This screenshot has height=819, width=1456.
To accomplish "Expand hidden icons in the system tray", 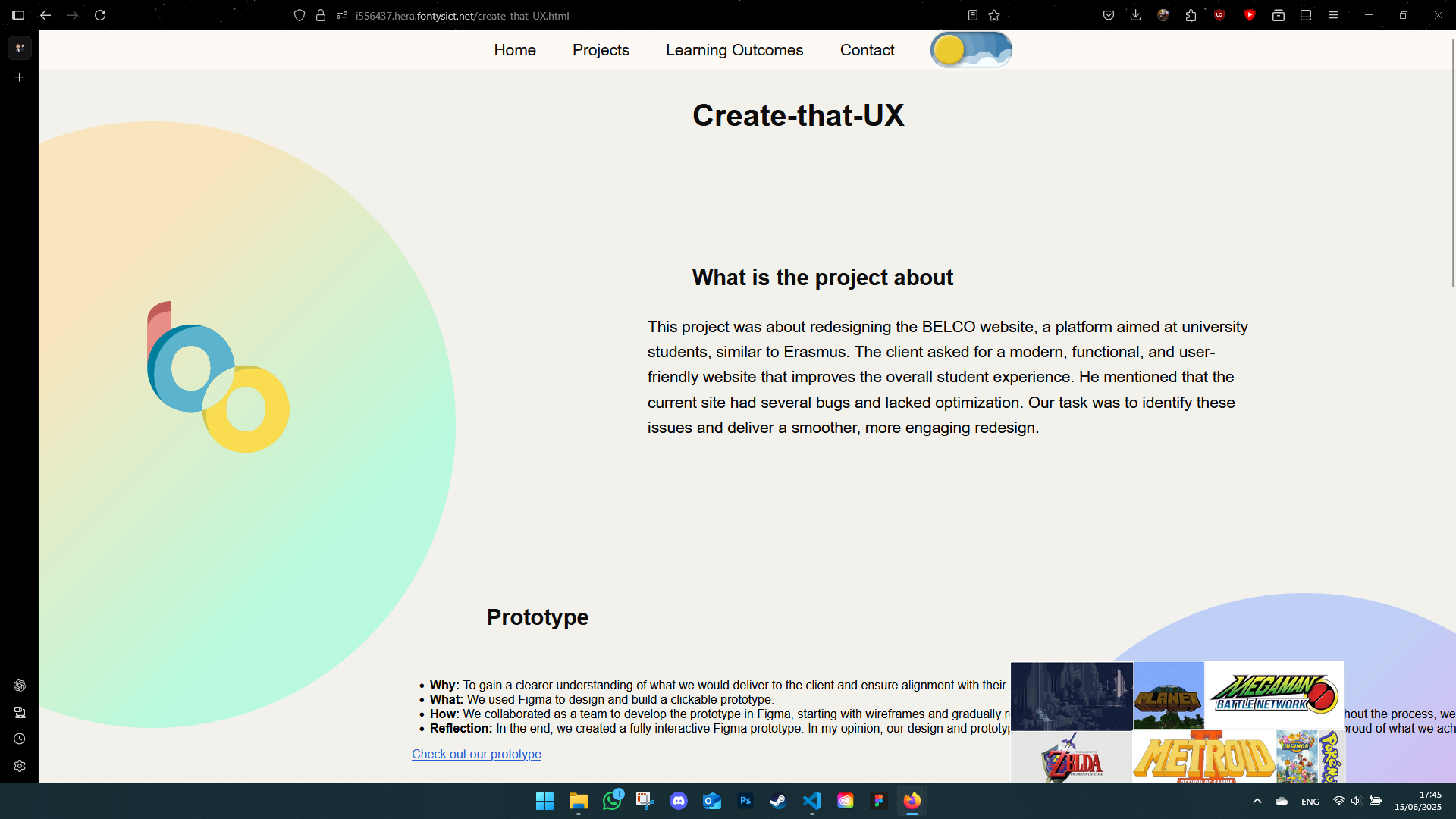I will (1257, 800).
